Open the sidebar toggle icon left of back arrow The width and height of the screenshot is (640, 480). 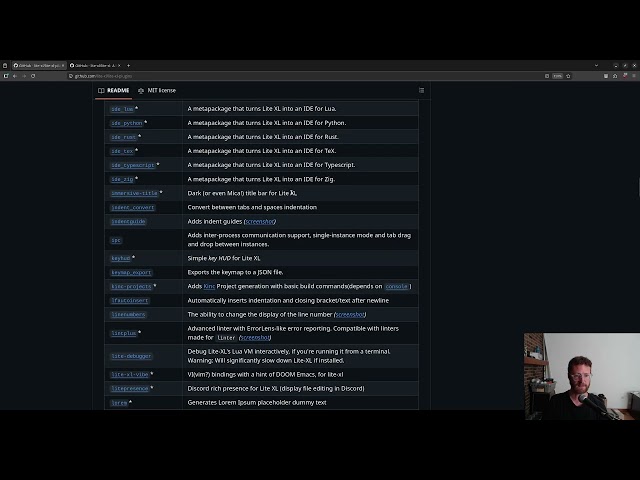6,76
